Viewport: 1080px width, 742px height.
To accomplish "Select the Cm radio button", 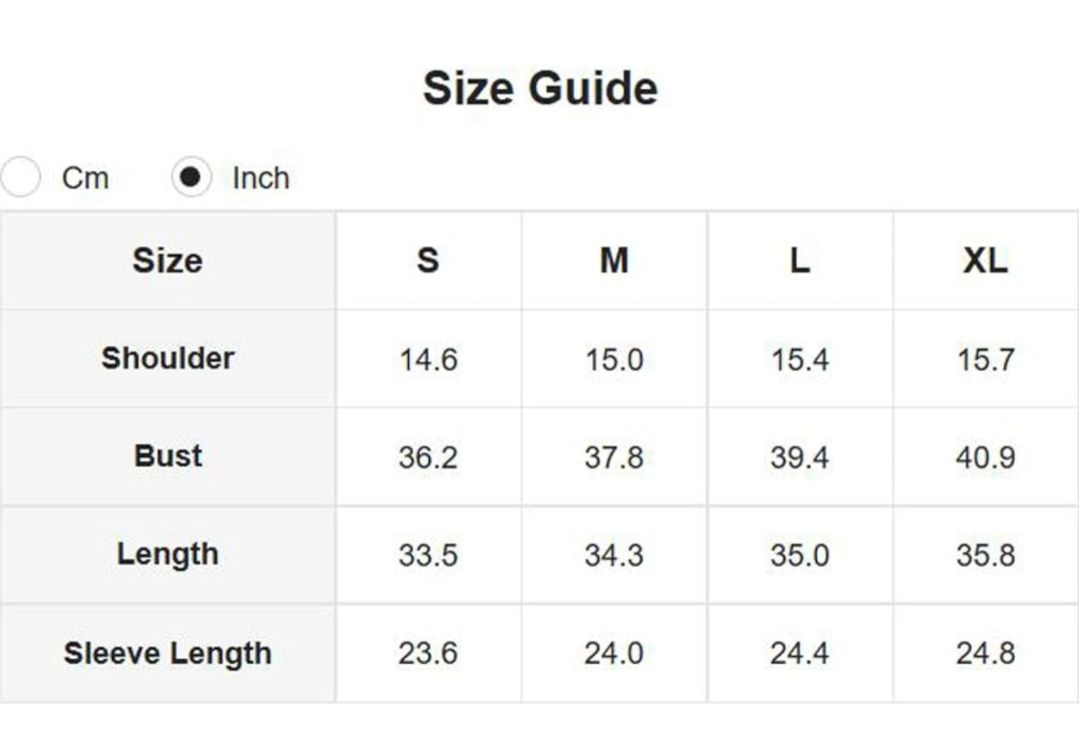I will tap(20, 178).
